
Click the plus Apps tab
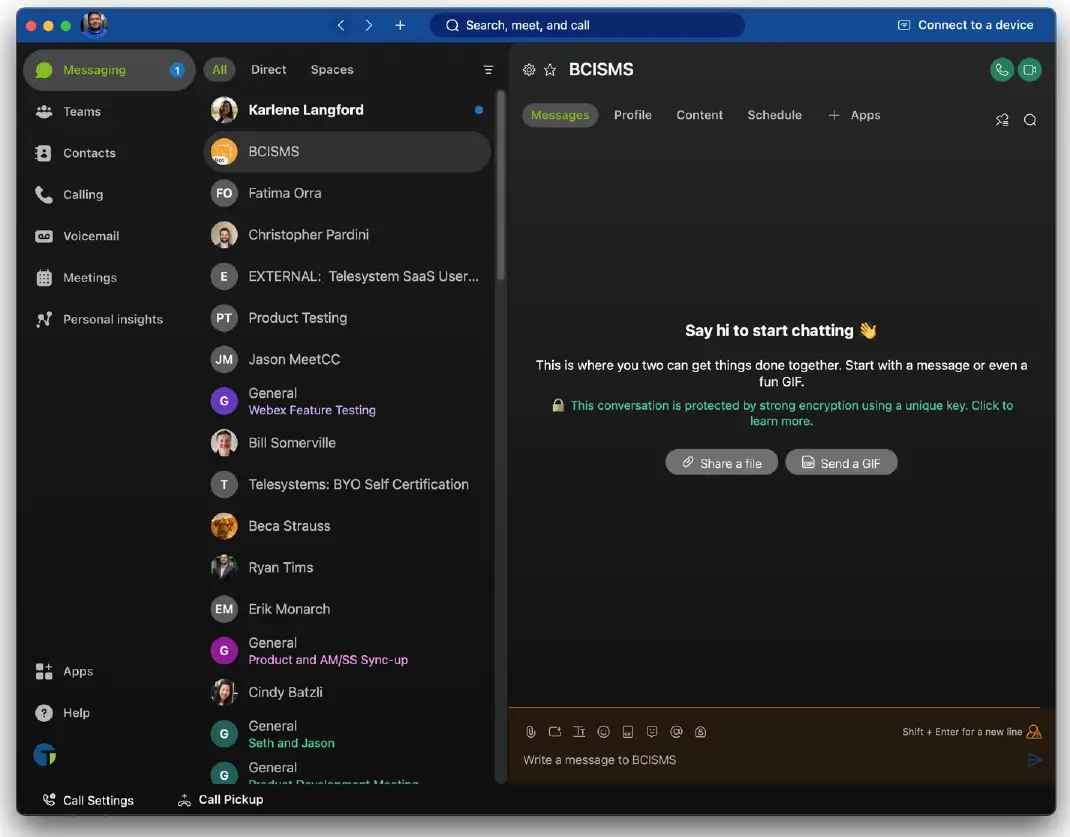[x=854, y=115]
